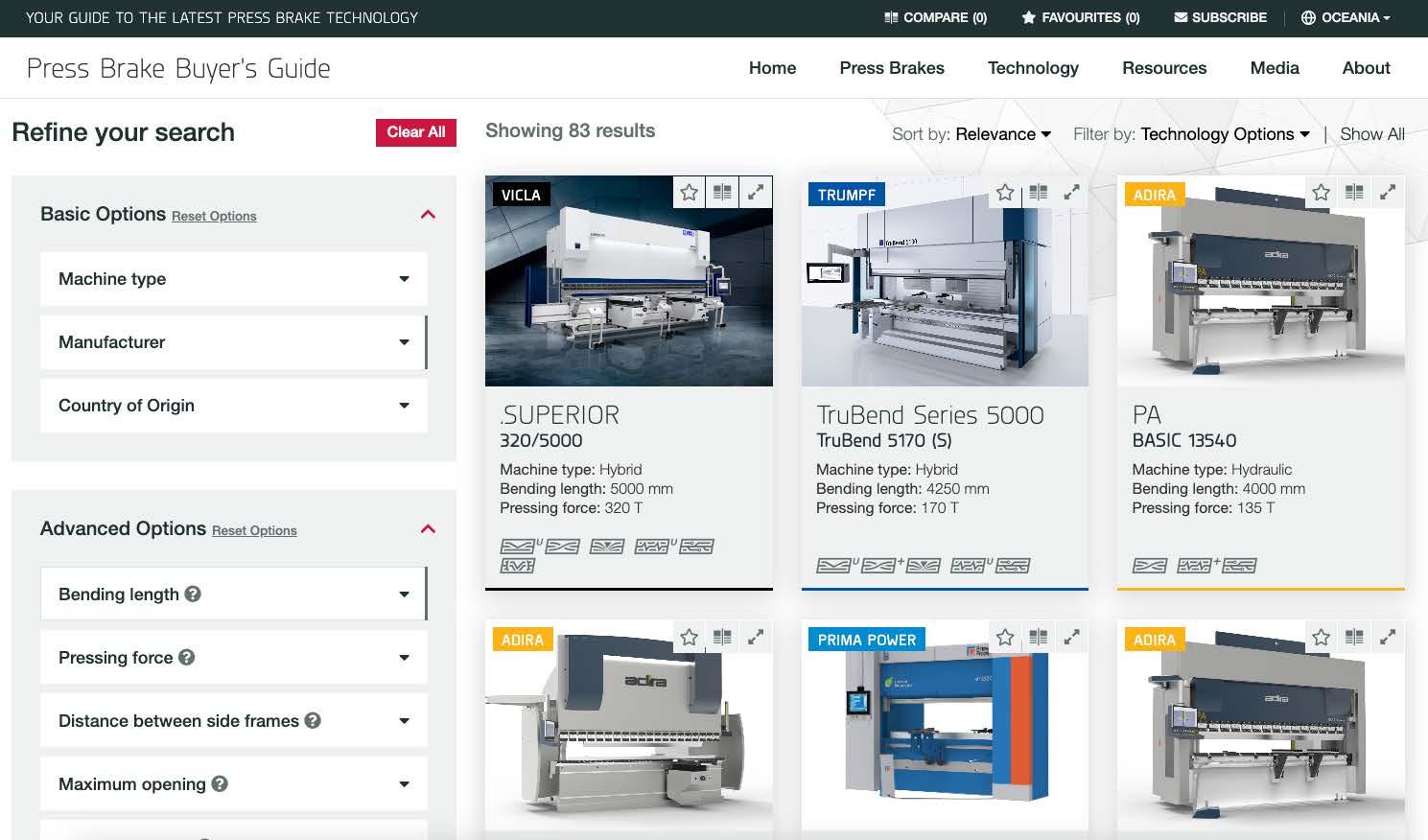
Task: Open the Bending length filter dropdown
Action: [234, 595]
